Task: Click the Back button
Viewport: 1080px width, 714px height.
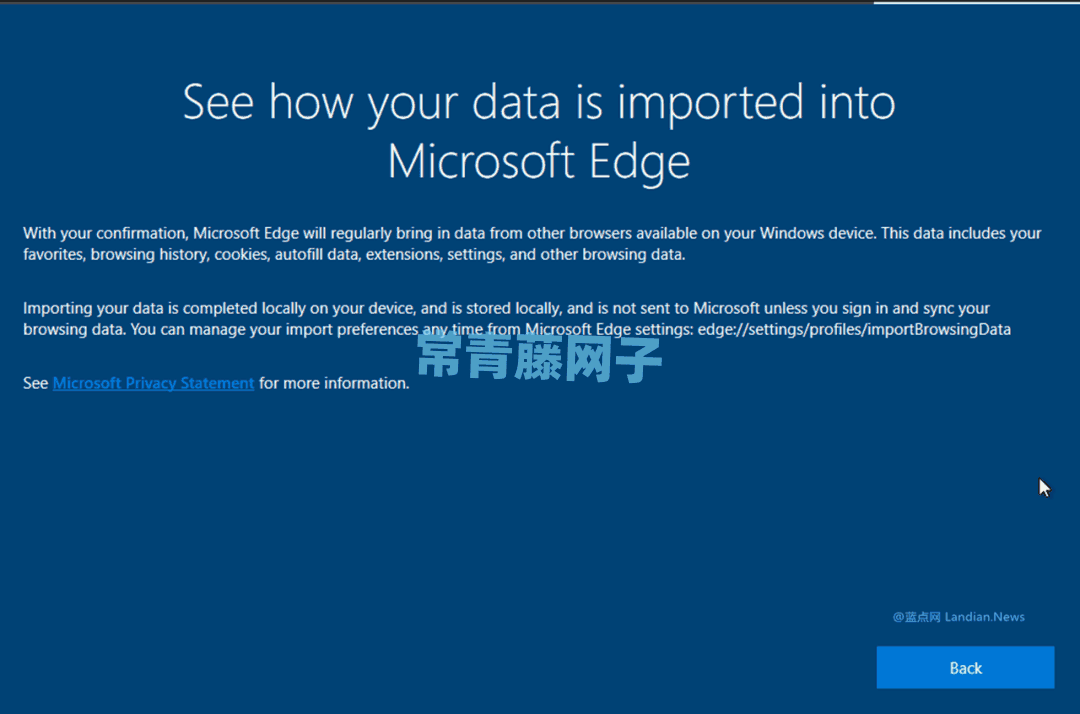Action: click(x=965, y=667)
